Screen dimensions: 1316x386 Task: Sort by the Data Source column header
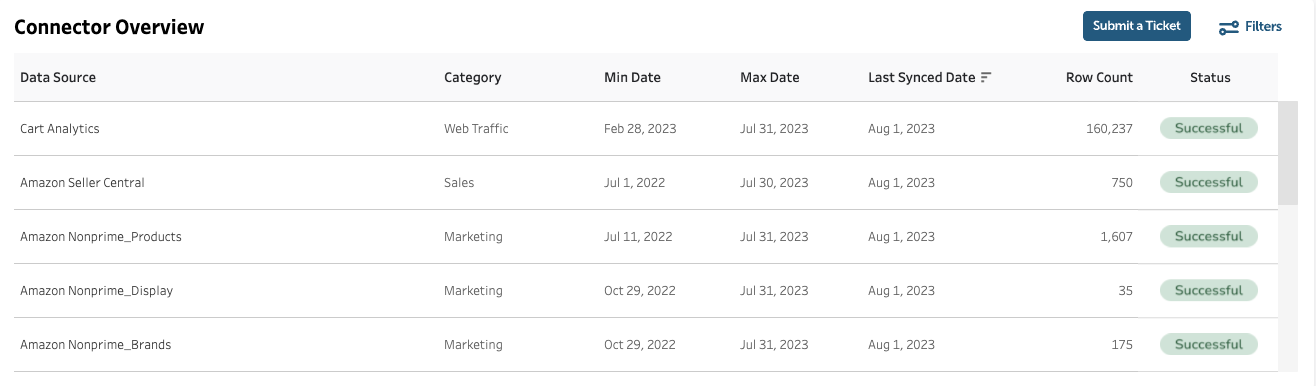click(x=58, y=78)
